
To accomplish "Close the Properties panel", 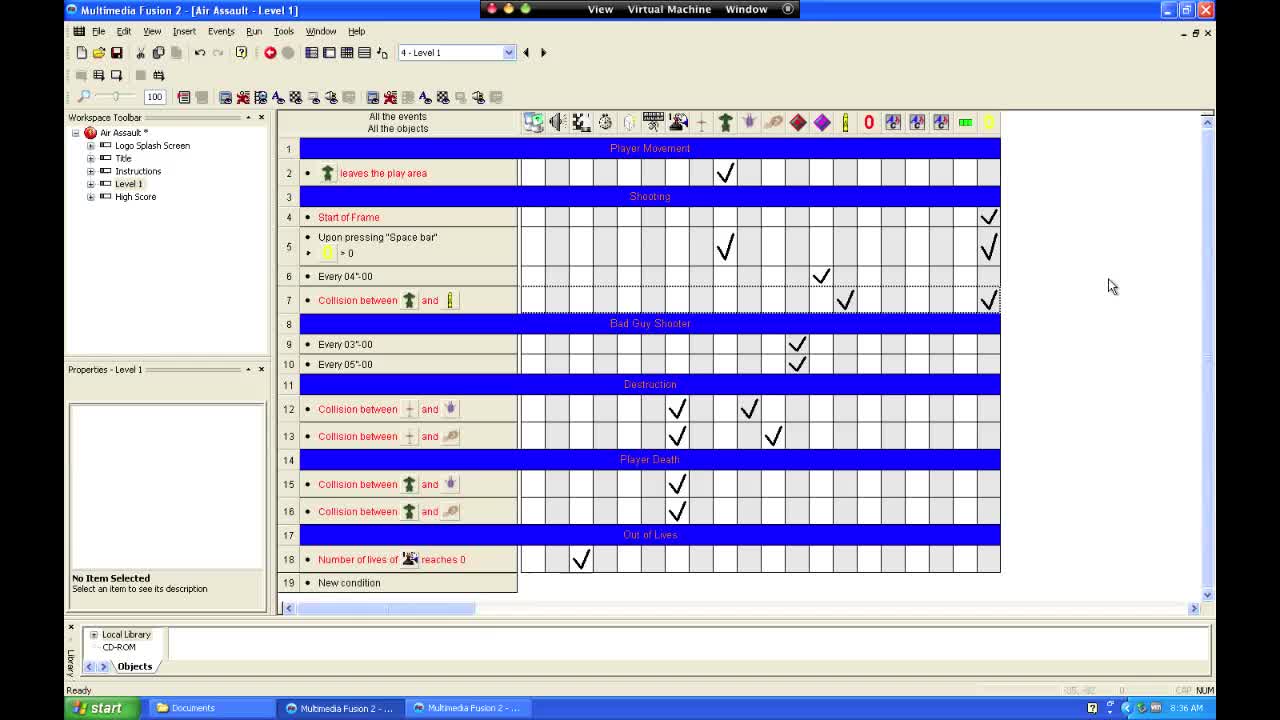I will pyautogui.click(x=262, y=370).
